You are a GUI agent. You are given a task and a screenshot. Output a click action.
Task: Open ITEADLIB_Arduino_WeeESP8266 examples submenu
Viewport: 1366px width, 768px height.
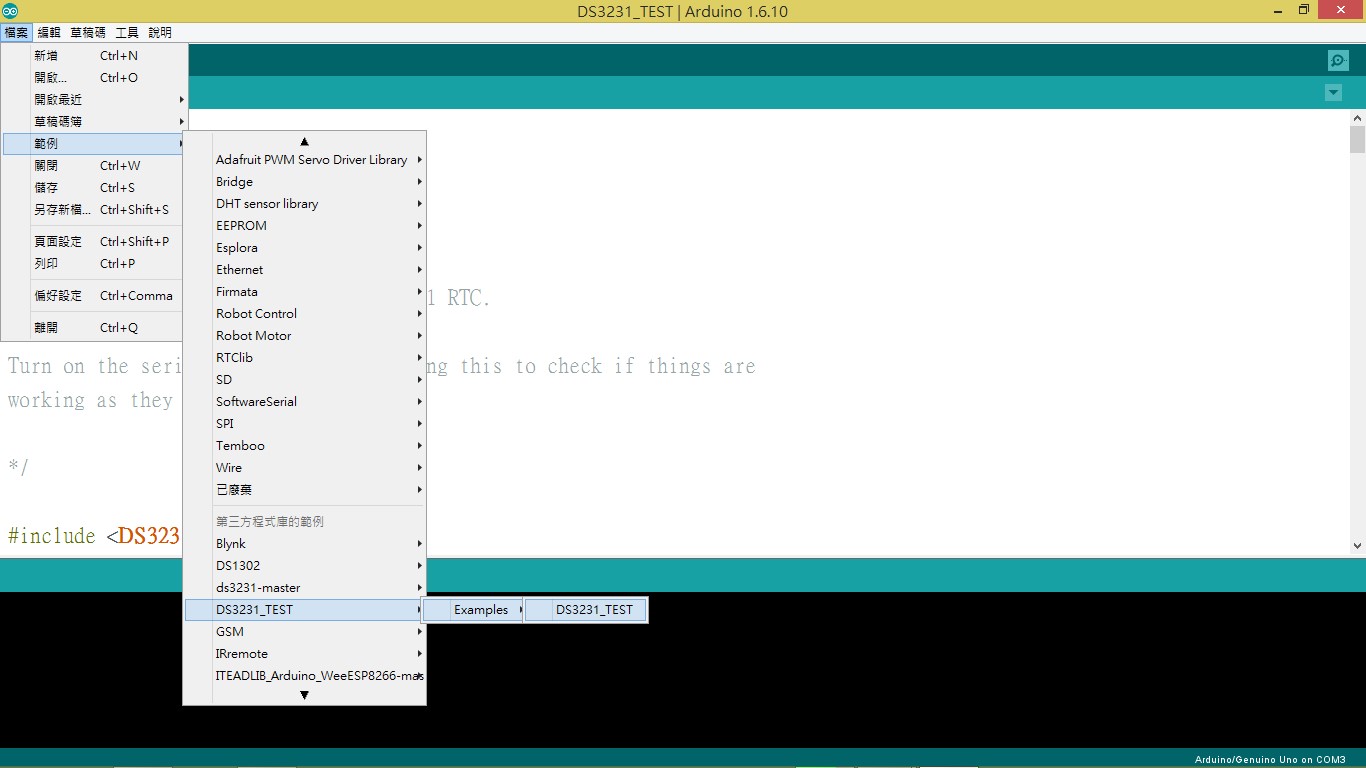[305, 676]
